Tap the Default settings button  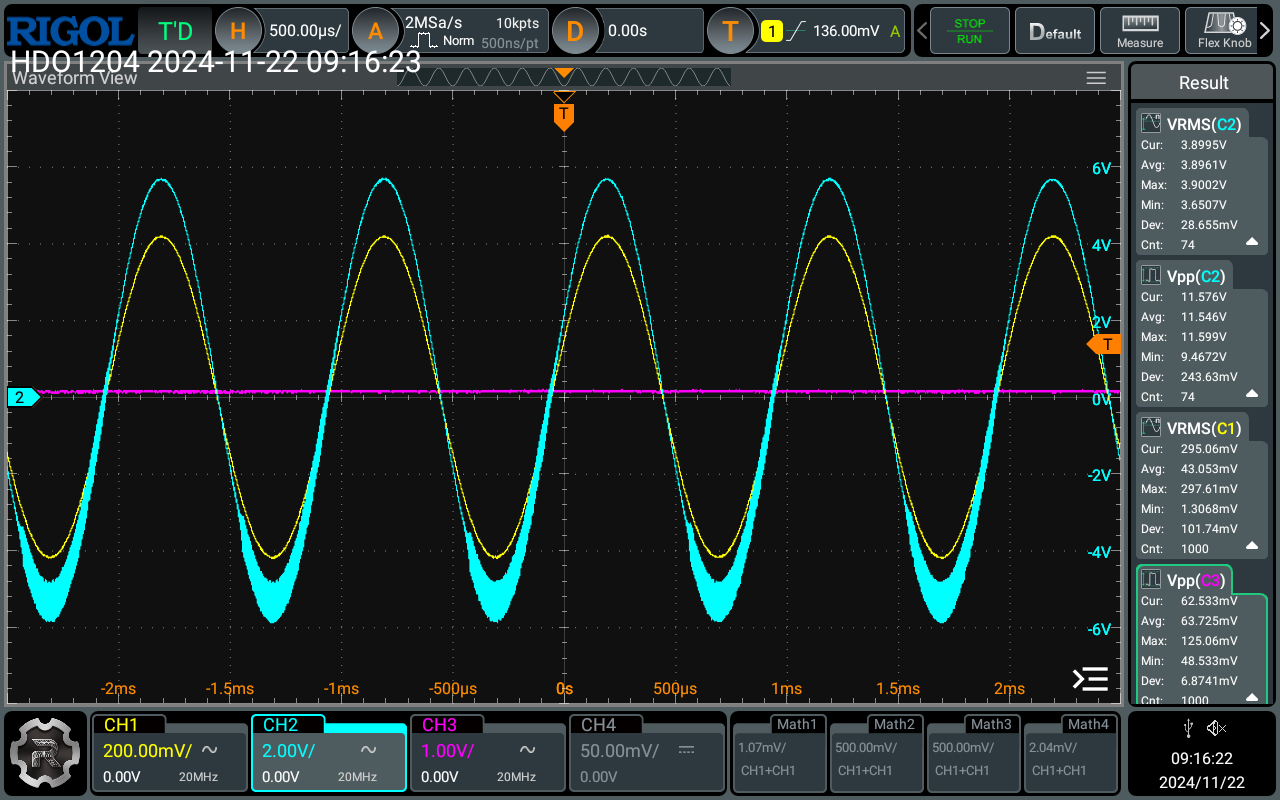[x=1055, y=31]
